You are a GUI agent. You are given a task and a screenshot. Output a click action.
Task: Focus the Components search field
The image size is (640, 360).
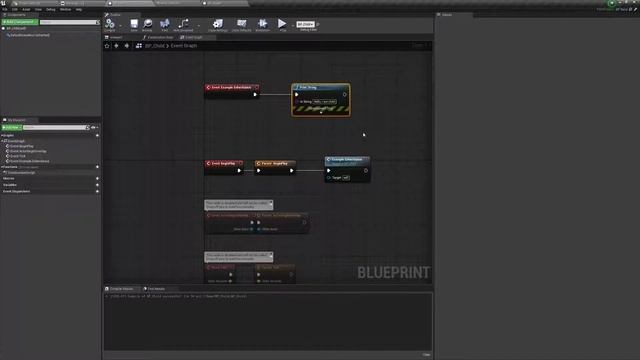pos(69,22)
